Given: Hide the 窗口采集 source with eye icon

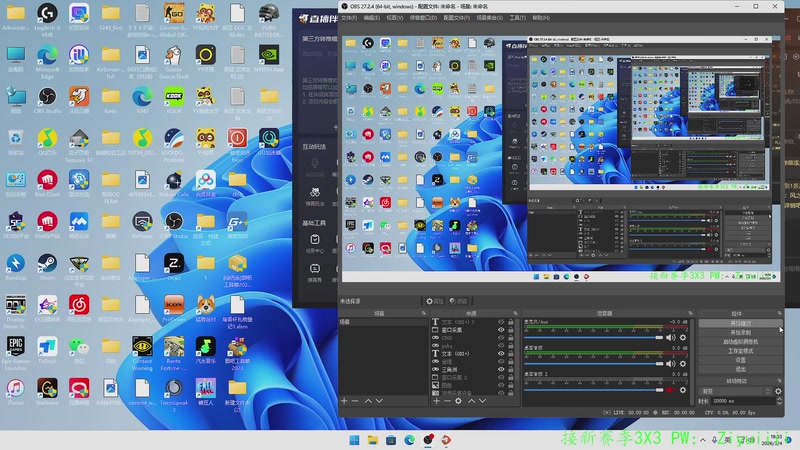Looking at the screenshot, I should click(501, 330).
